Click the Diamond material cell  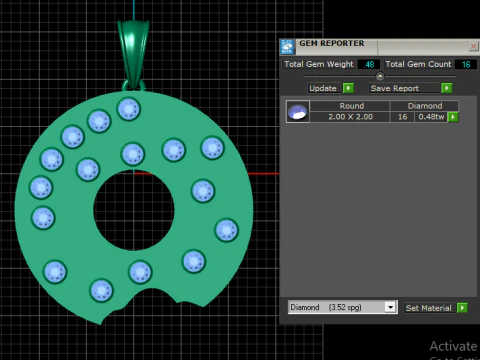coord(424,106)
